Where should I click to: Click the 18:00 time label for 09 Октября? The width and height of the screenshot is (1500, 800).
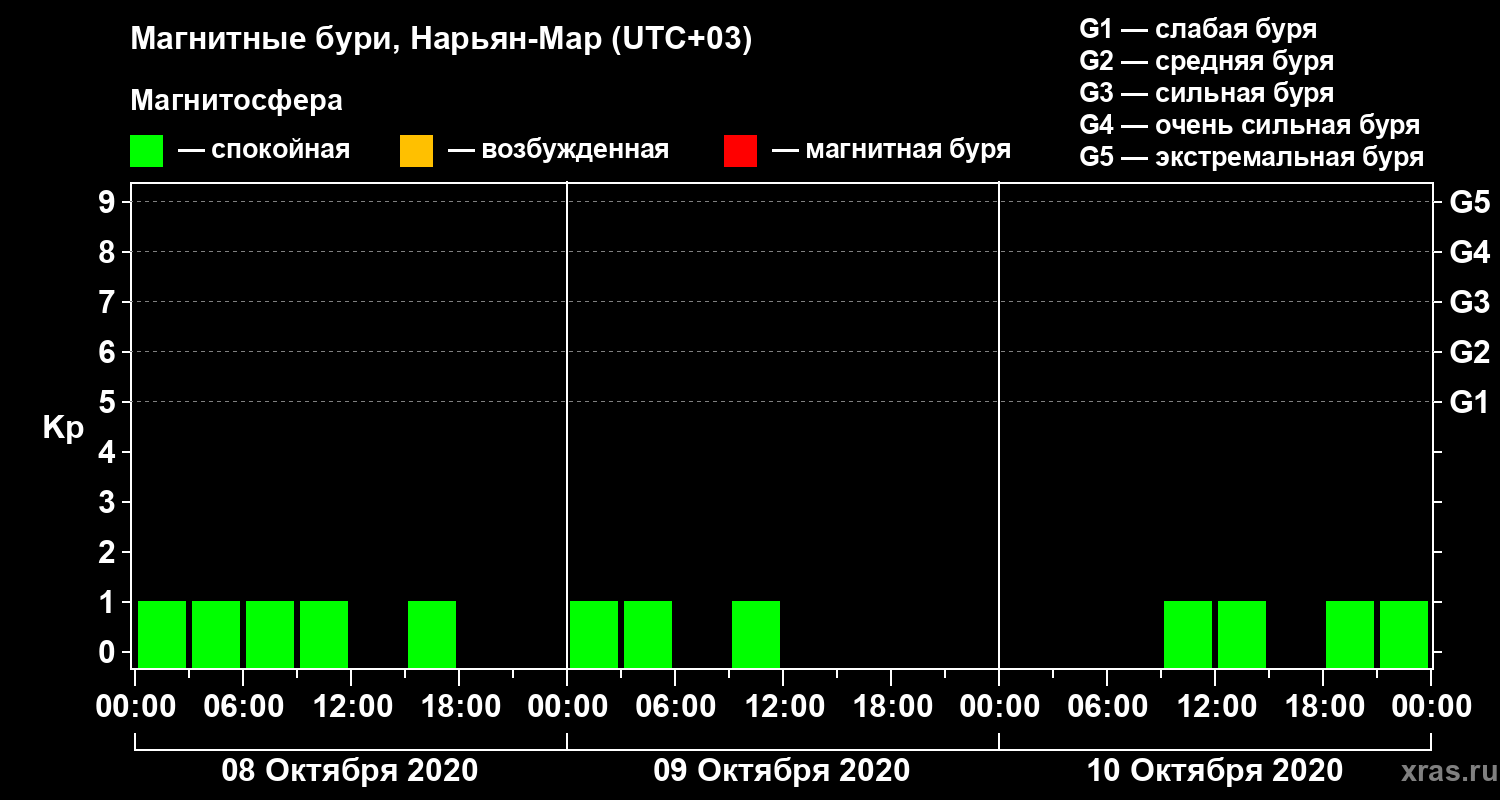point(891,706)
